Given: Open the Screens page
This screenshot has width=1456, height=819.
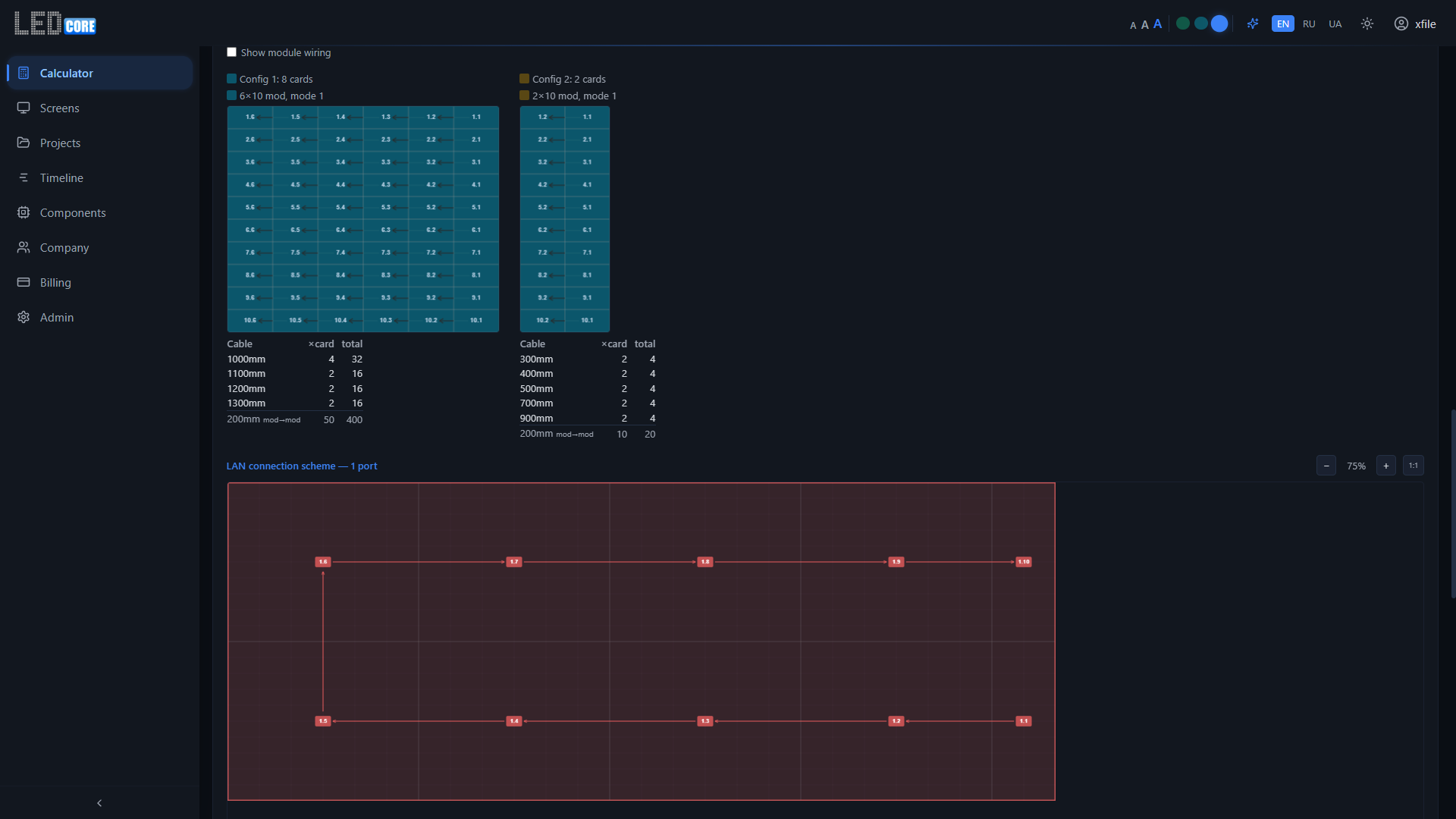Looking at the screenshot, I should pyautogui.click(x=59, y=108).
